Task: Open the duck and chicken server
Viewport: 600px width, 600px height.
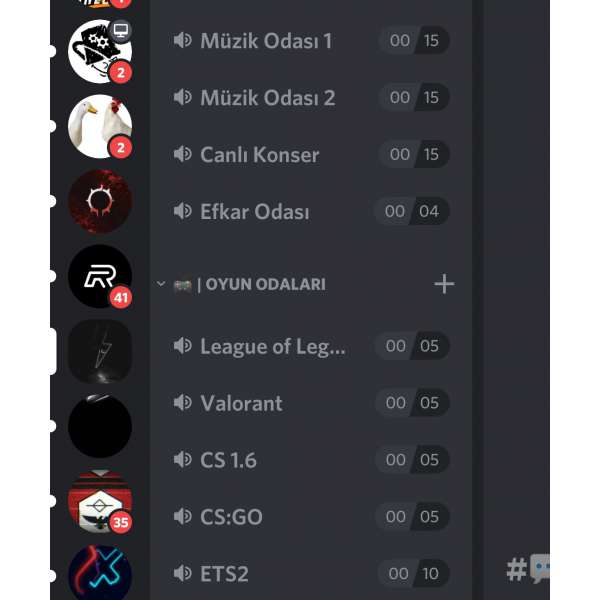Action: pos(100,126)
